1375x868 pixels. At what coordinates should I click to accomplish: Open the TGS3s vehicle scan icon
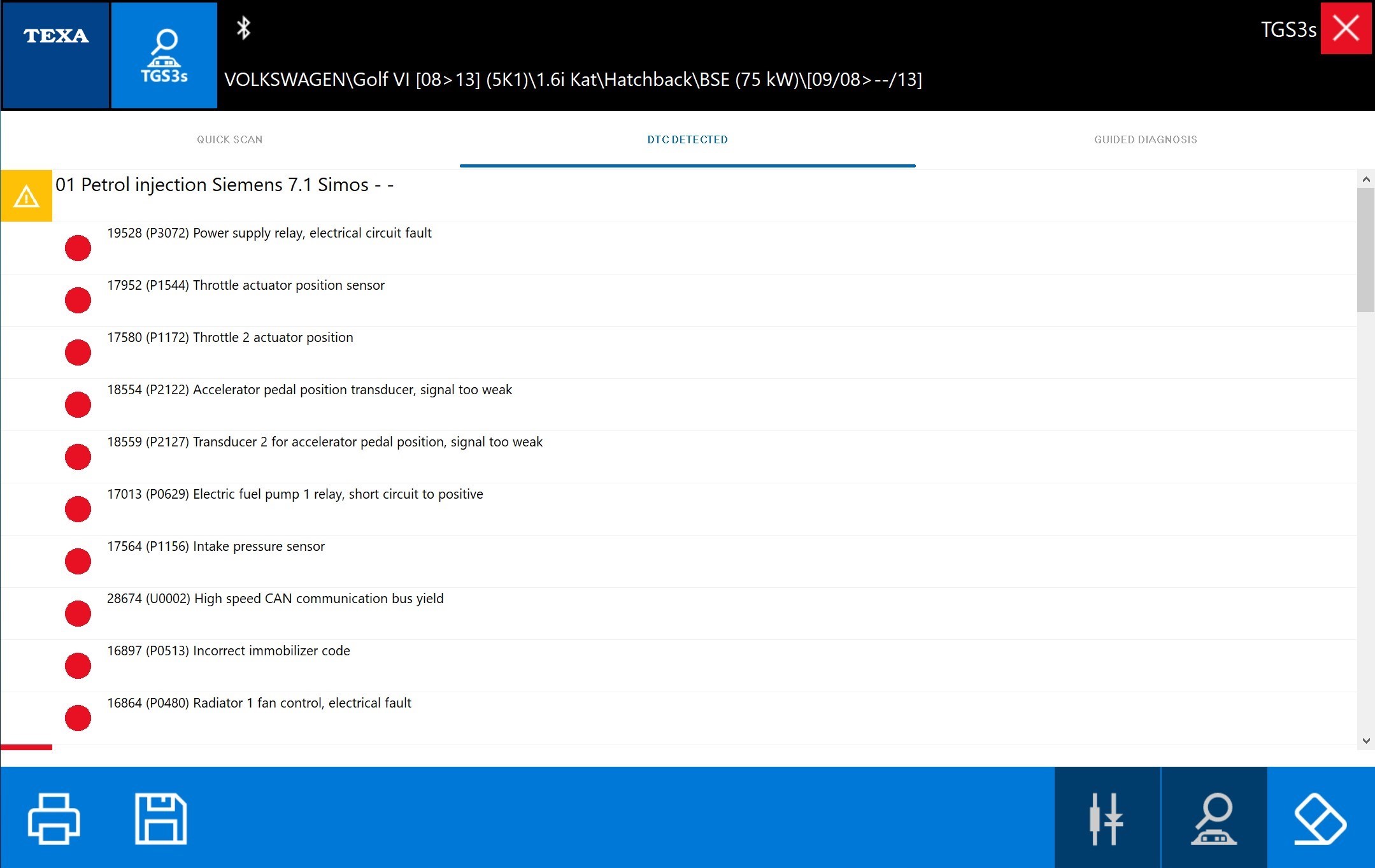tap(164, 55)
